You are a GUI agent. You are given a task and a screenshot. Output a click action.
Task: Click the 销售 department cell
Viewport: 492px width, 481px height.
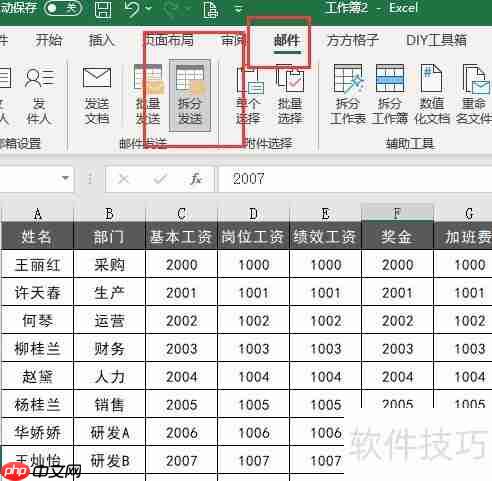tap(109, 404)
